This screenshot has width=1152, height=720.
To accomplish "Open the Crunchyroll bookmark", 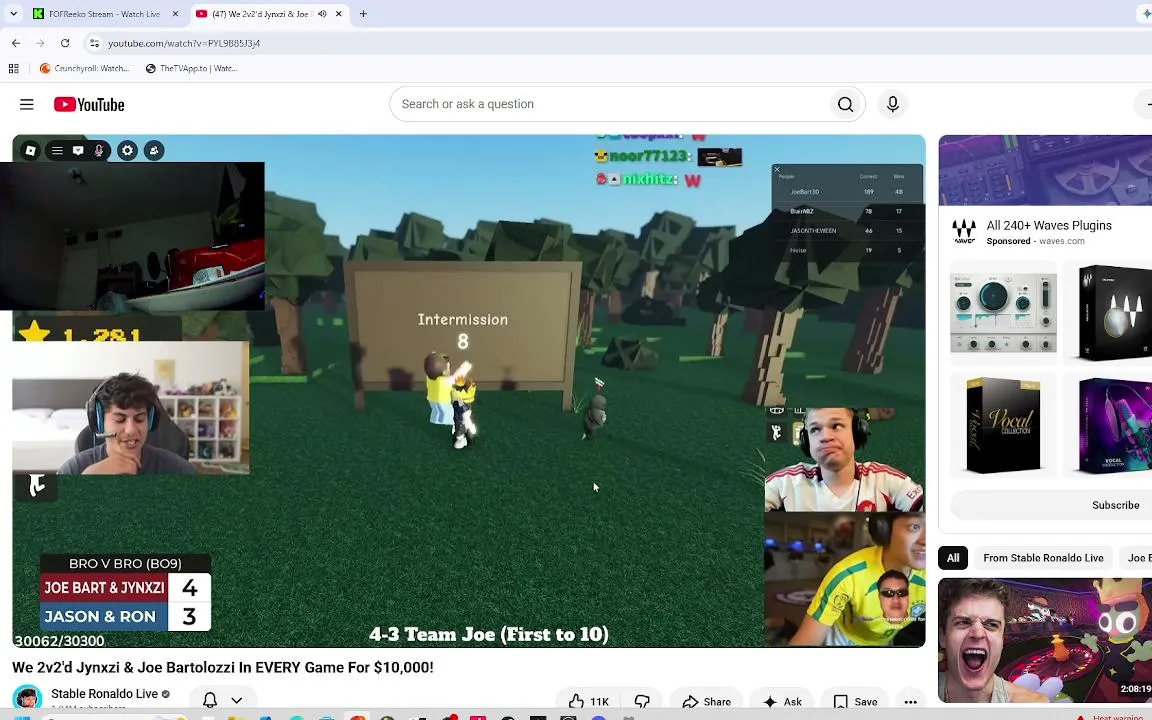I will 84,68.
